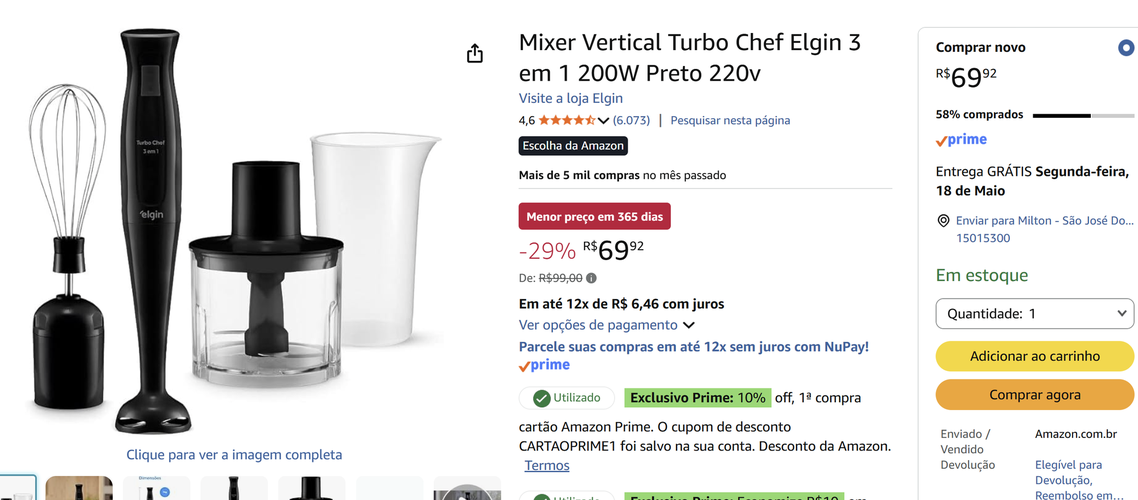1138x500 pixels.
Task: Open the 6.073 reviews link
Action: [x=631, y=120]
